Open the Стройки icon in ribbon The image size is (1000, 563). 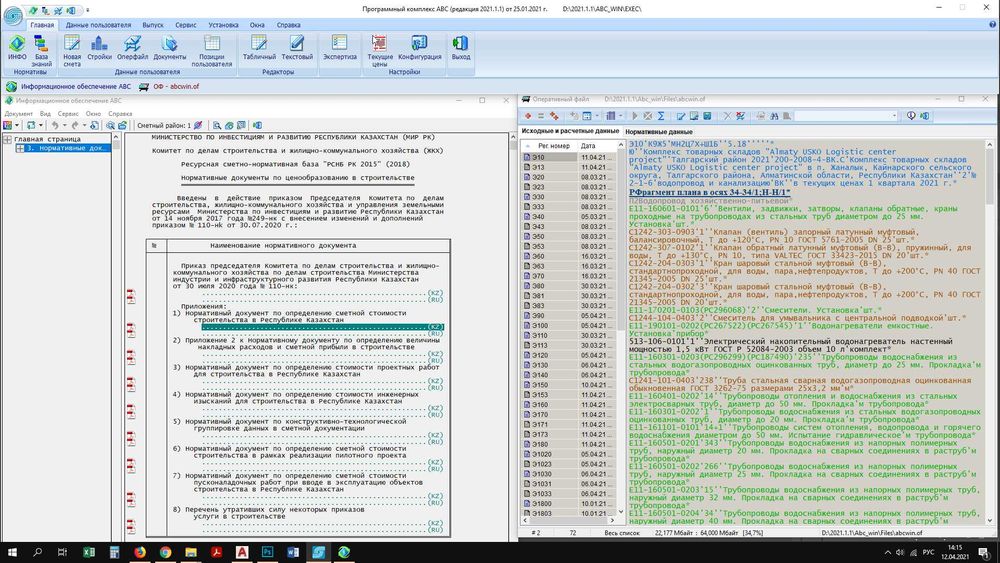(99, 46)
